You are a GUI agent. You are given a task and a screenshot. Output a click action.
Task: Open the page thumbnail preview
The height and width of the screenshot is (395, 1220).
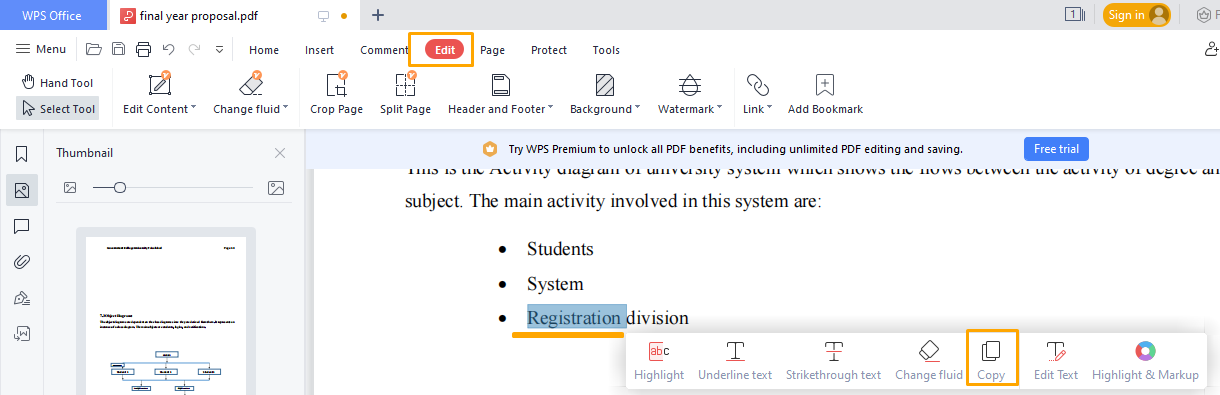coord(166,315)
